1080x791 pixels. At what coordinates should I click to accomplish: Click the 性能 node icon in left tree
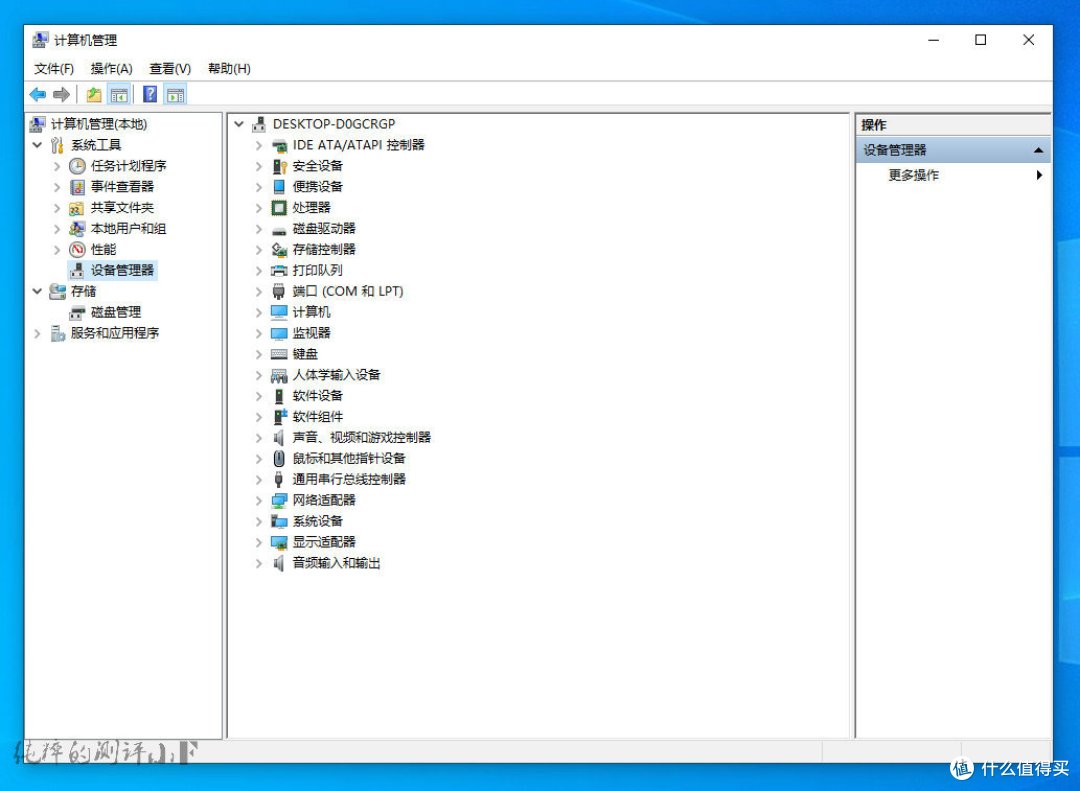(x=76, y=249)
